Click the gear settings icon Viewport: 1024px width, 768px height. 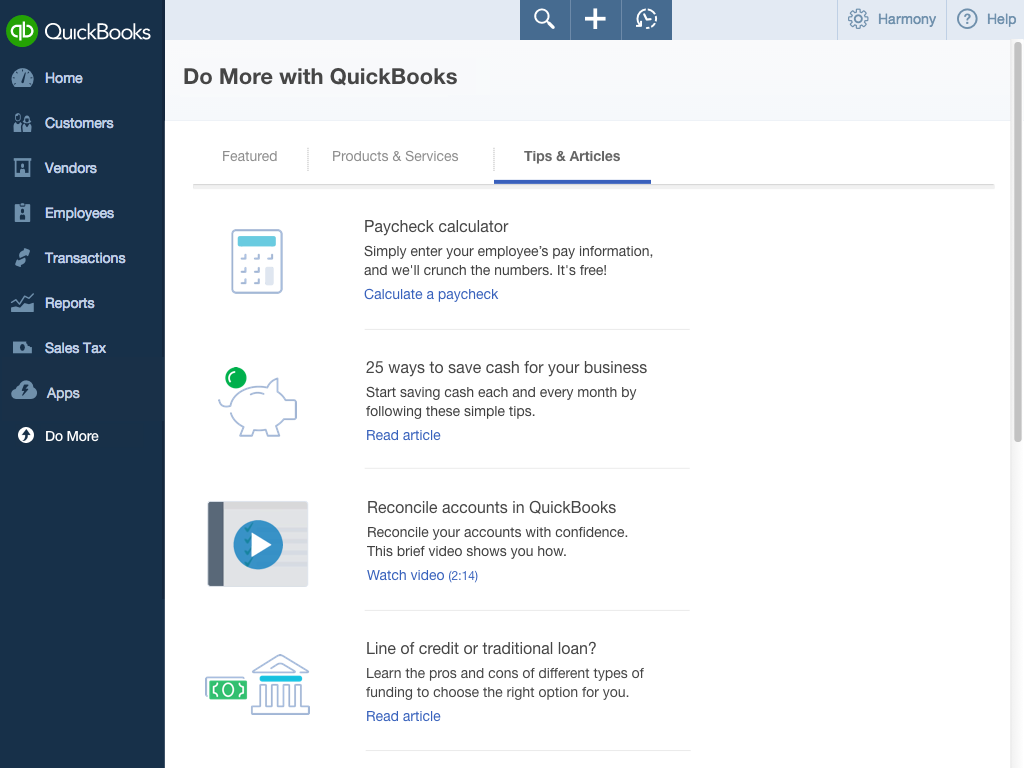click(858, 19)
